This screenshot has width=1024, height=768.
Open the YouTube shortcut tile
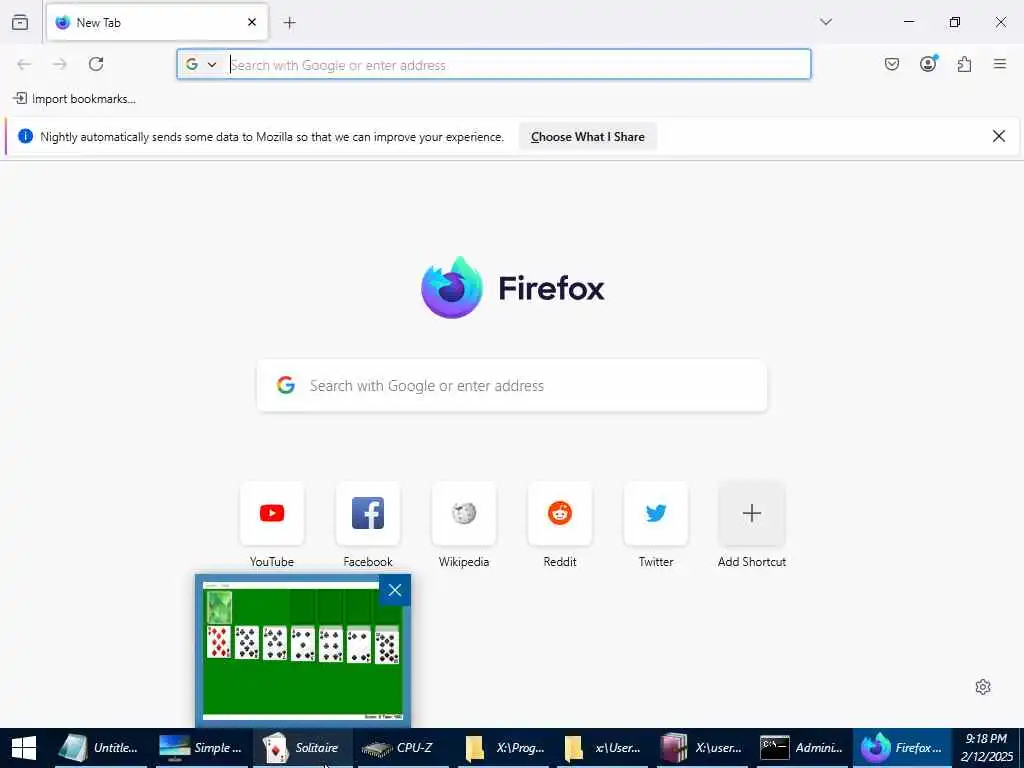272,513
